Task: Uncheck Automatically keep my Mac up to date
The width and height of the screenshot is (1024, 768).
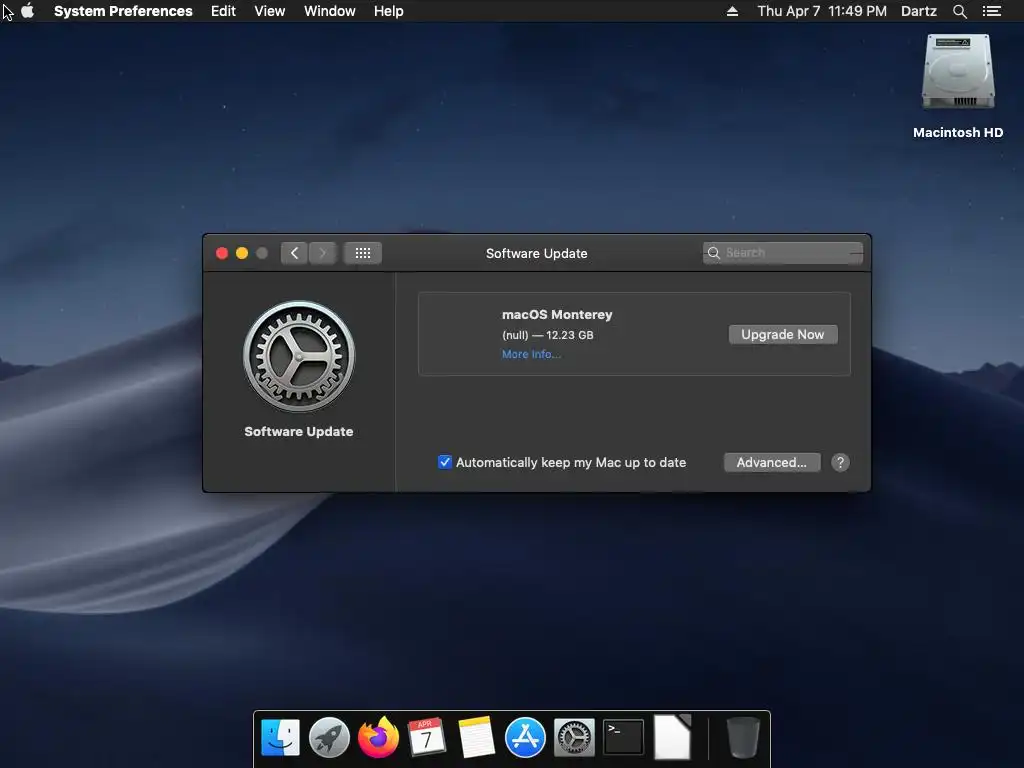Action: click(445, 462)
